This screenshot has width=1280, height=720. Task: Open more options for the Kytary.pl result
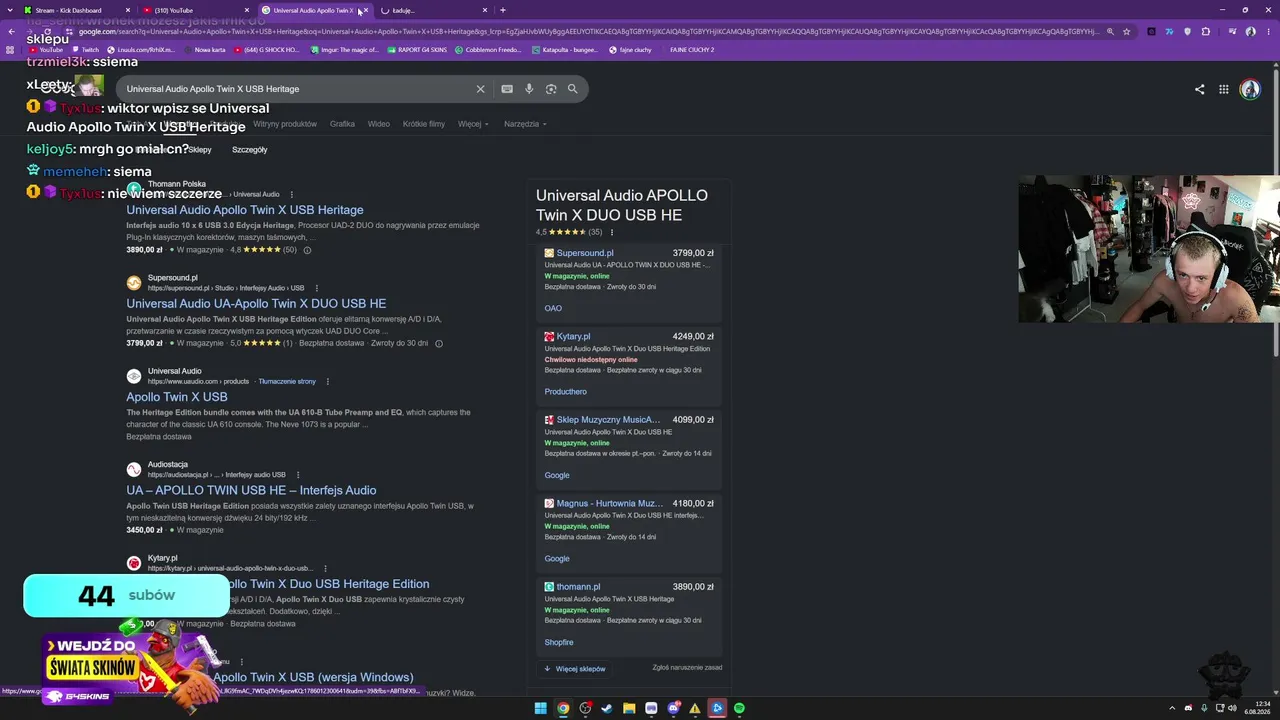(324, 568)
